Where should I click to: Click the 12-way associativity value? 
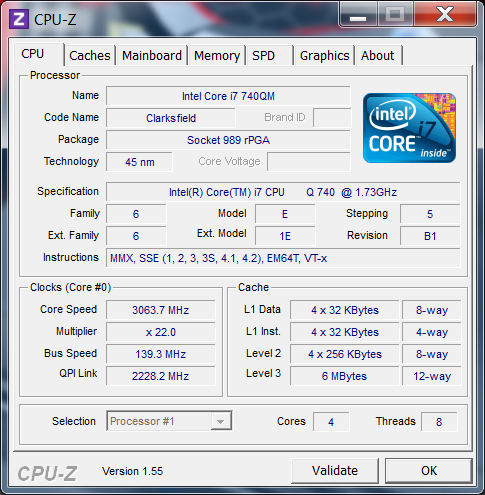tap(432, 376)
